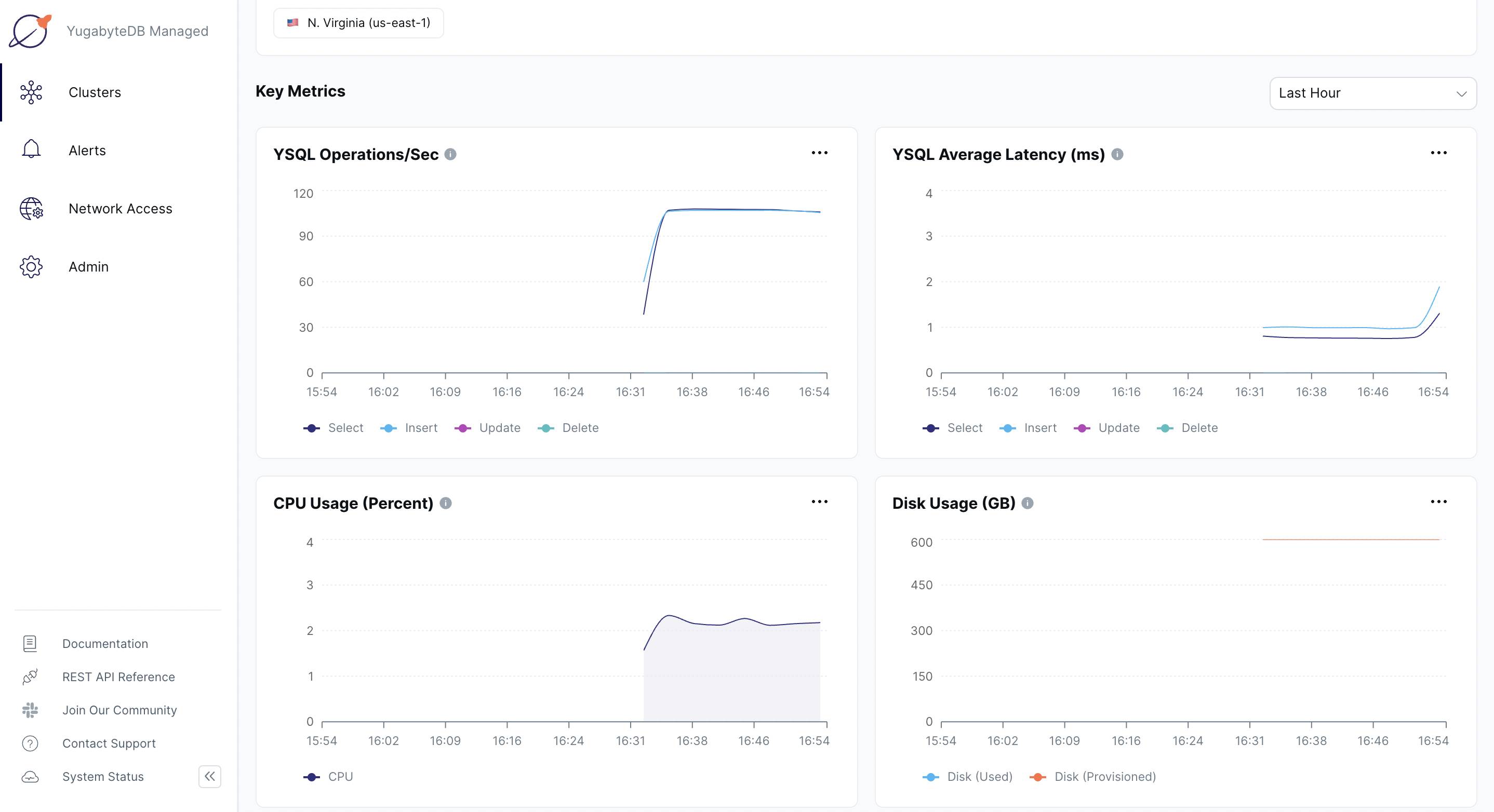Open the Contact Support link

coord(30,743)
